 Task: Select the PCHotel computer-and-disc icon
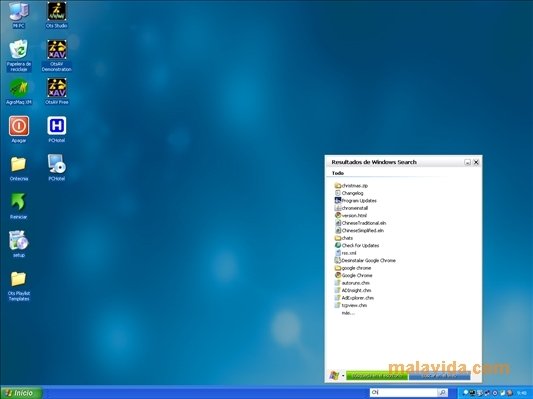click(56, 168)
